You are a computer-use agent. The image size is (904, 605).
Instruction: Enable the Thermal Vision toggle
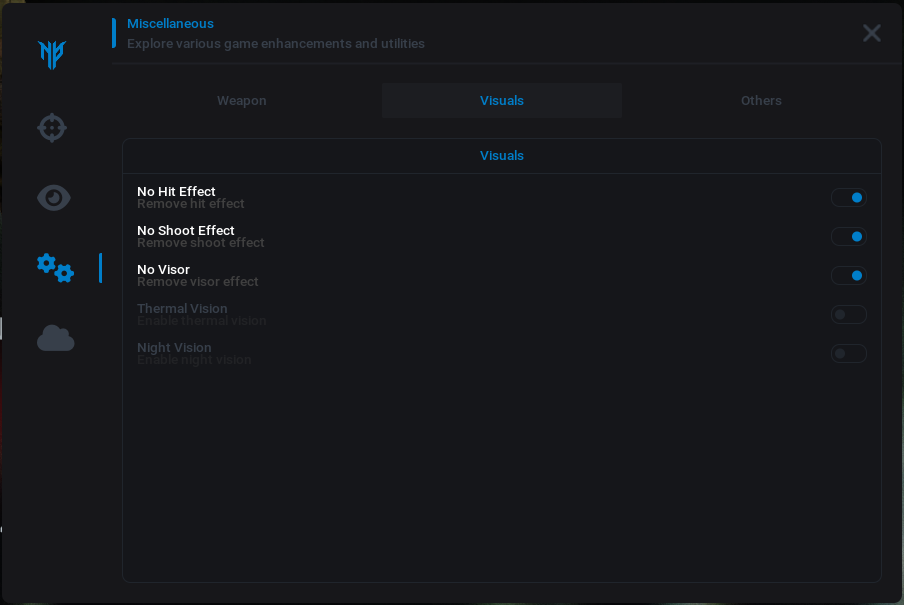(x=848, y=315)
